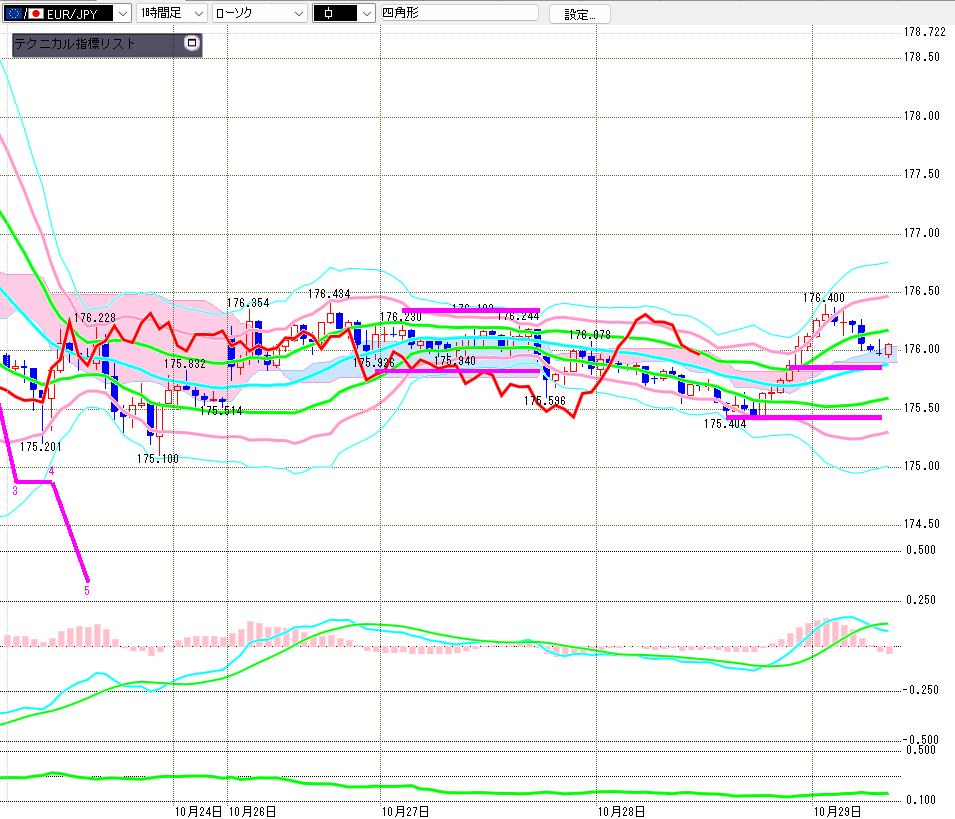
Task: Select the 10月28日 date label
Action: pos(621,811)
